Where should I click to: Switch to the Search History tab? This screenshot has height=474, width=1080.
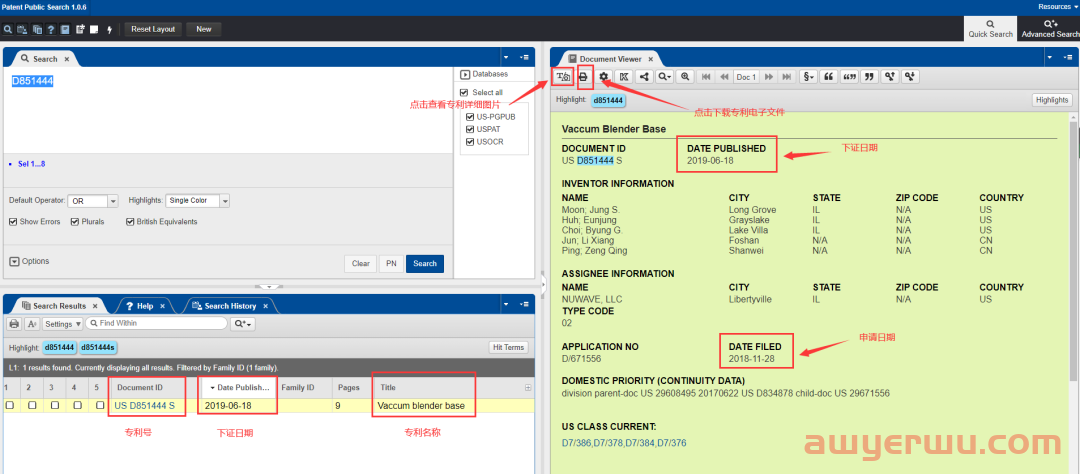229,306
